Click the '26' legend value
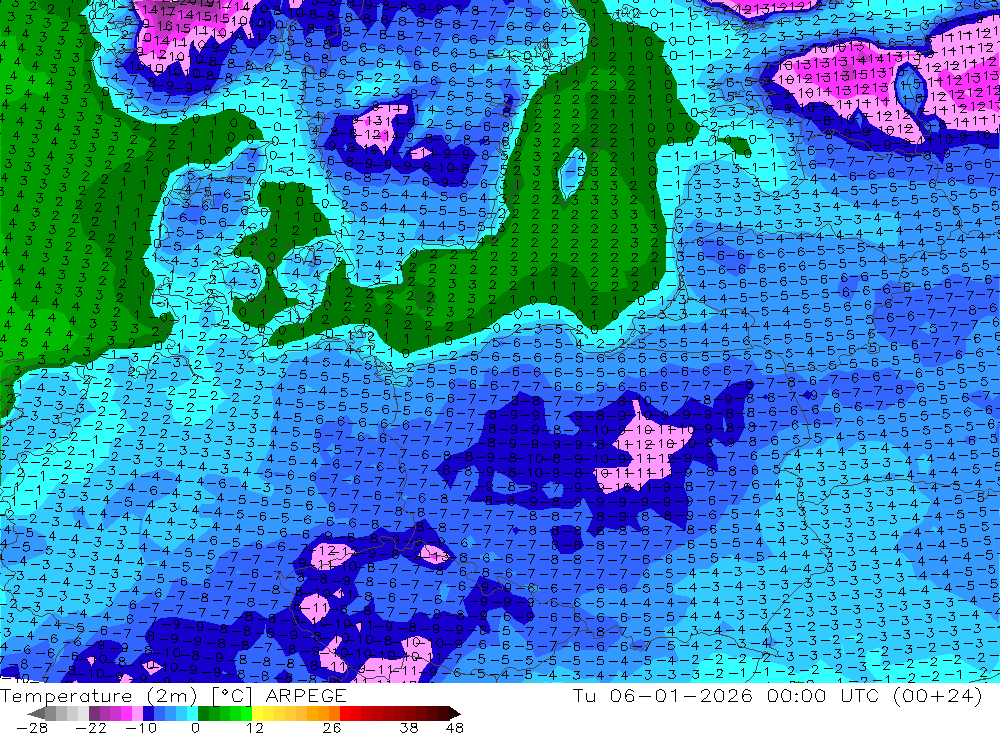The width and height of the screenshot is (1000, 733). (332, 728)
